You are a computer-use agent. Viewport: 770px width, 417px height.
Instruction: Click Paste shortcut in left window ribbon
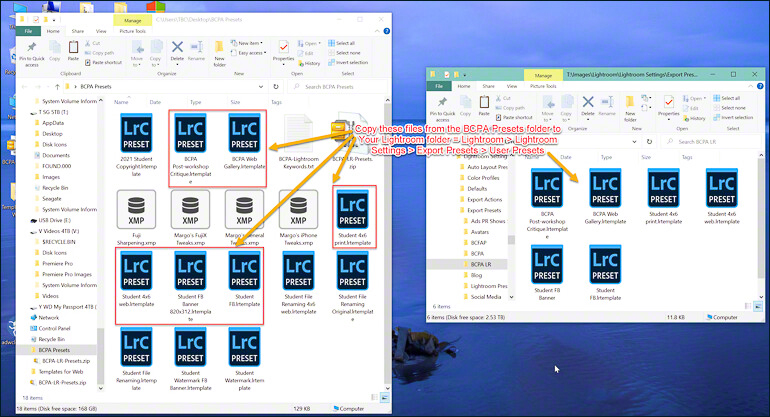pos(104,62)
